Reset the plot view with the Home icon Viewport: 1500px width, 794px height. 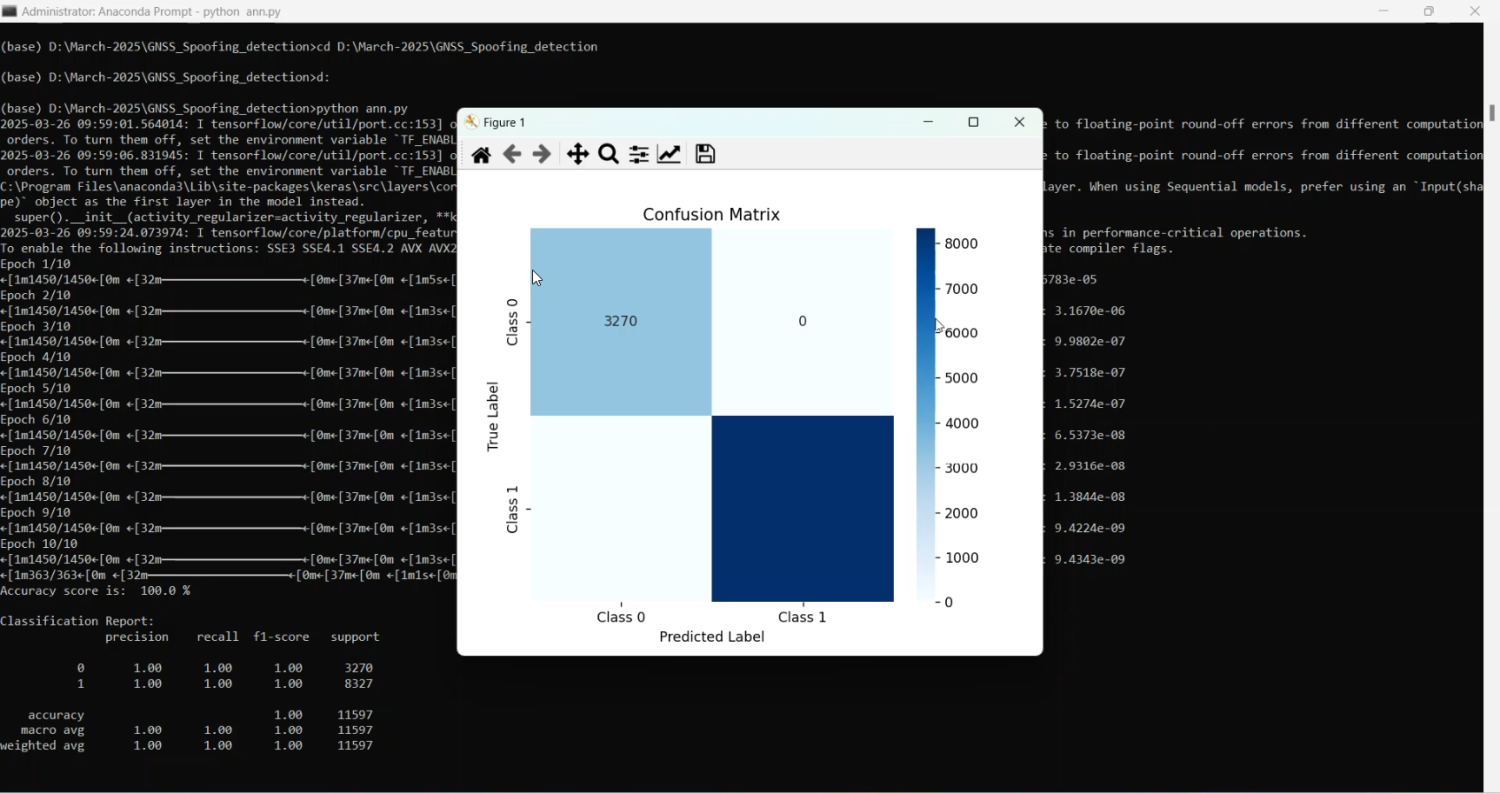pos(481,154)
